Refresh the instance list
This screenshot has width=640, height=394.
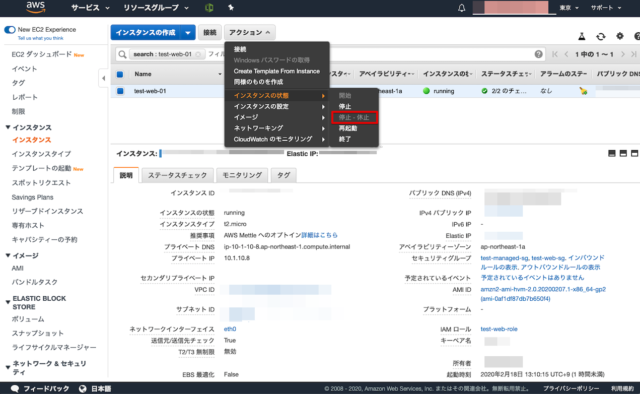pyautogui.click(x=600, y=36)
